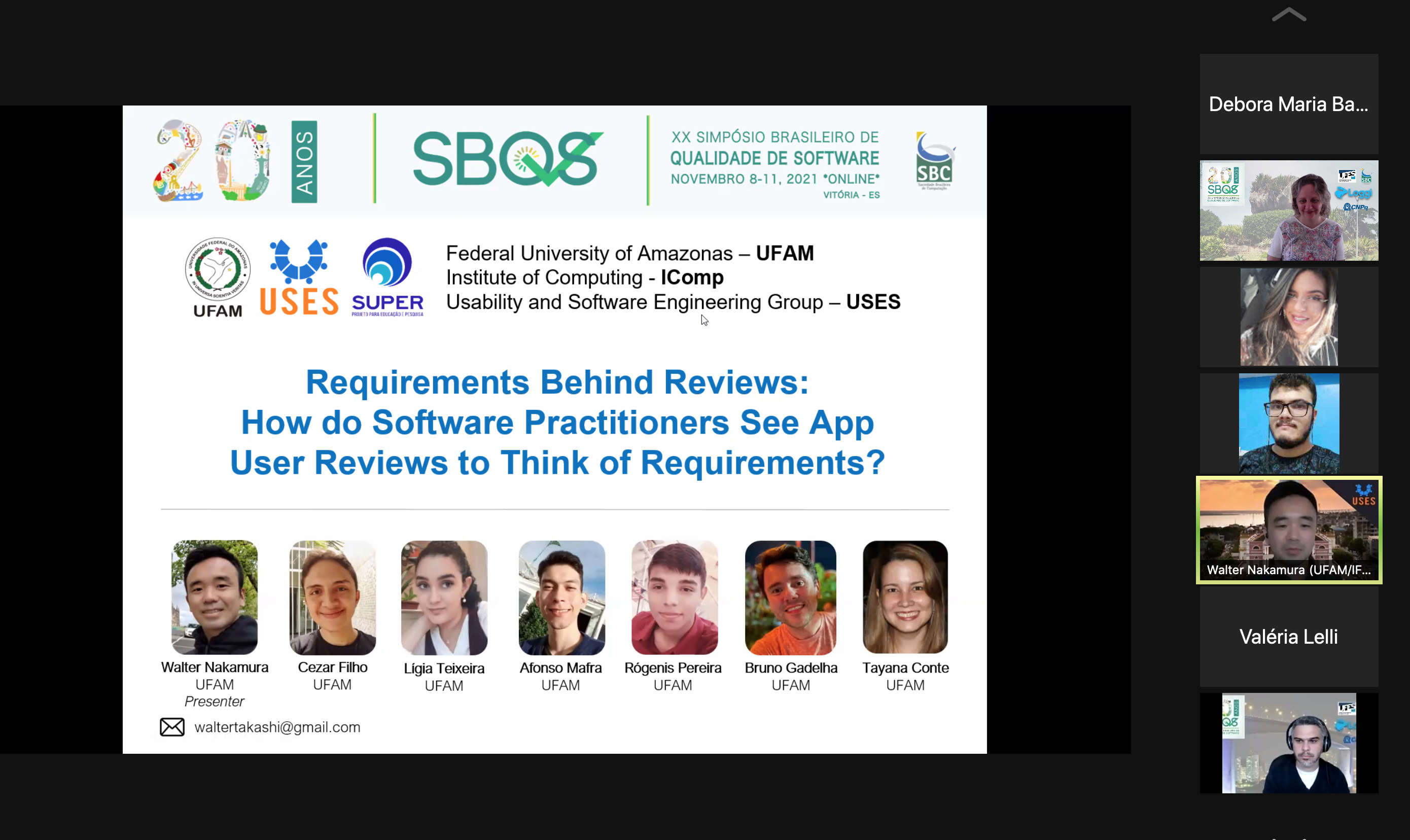
Task: Click video tile of bearded man with glasses
Action: coord(1288,424)
